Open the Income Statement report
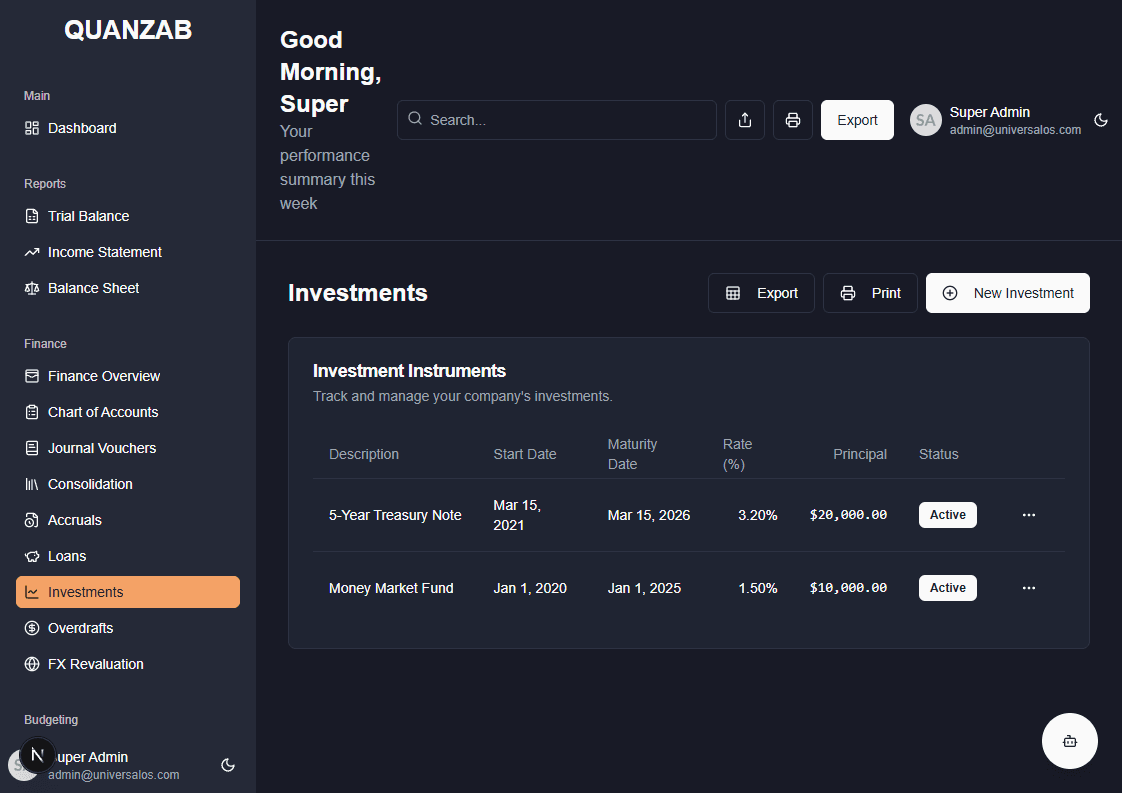This screenshot has width=1122, height=793. [x=128, y=252]
